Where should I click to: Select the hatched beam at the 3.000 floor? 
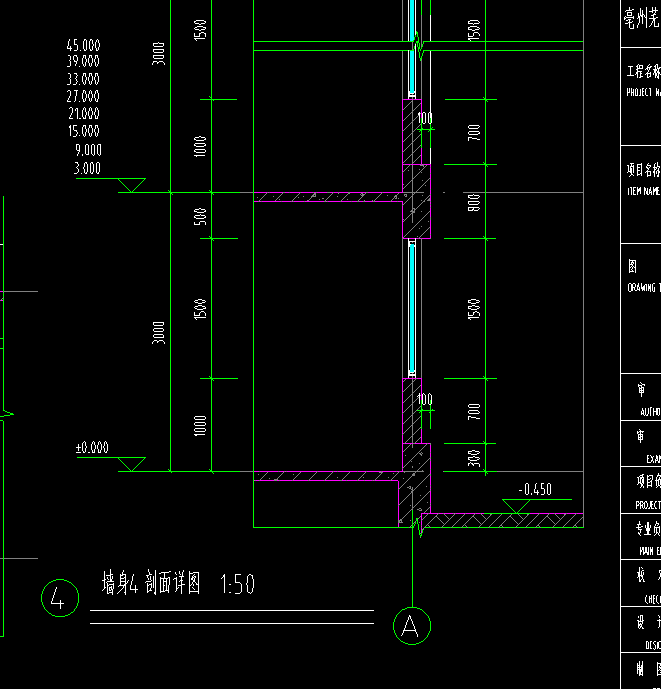(417, 202)
